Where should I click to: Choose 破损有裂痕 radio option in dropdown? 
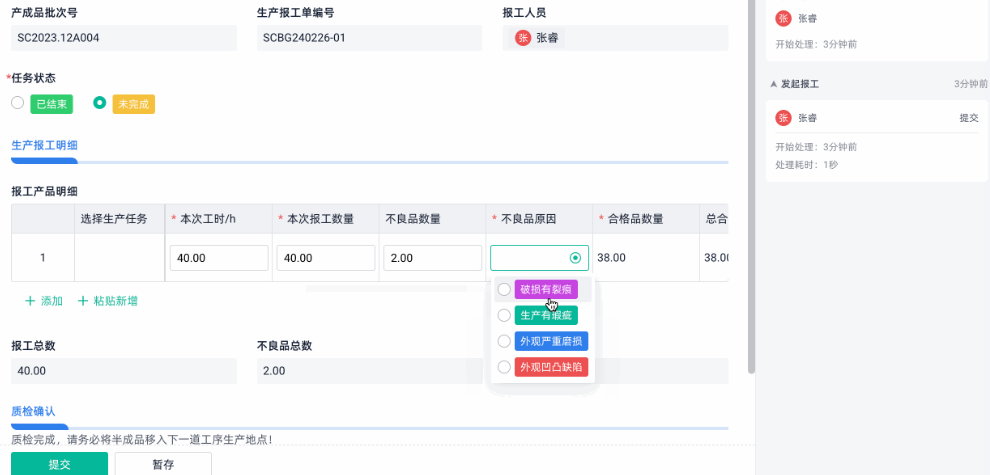coord(504,289)
